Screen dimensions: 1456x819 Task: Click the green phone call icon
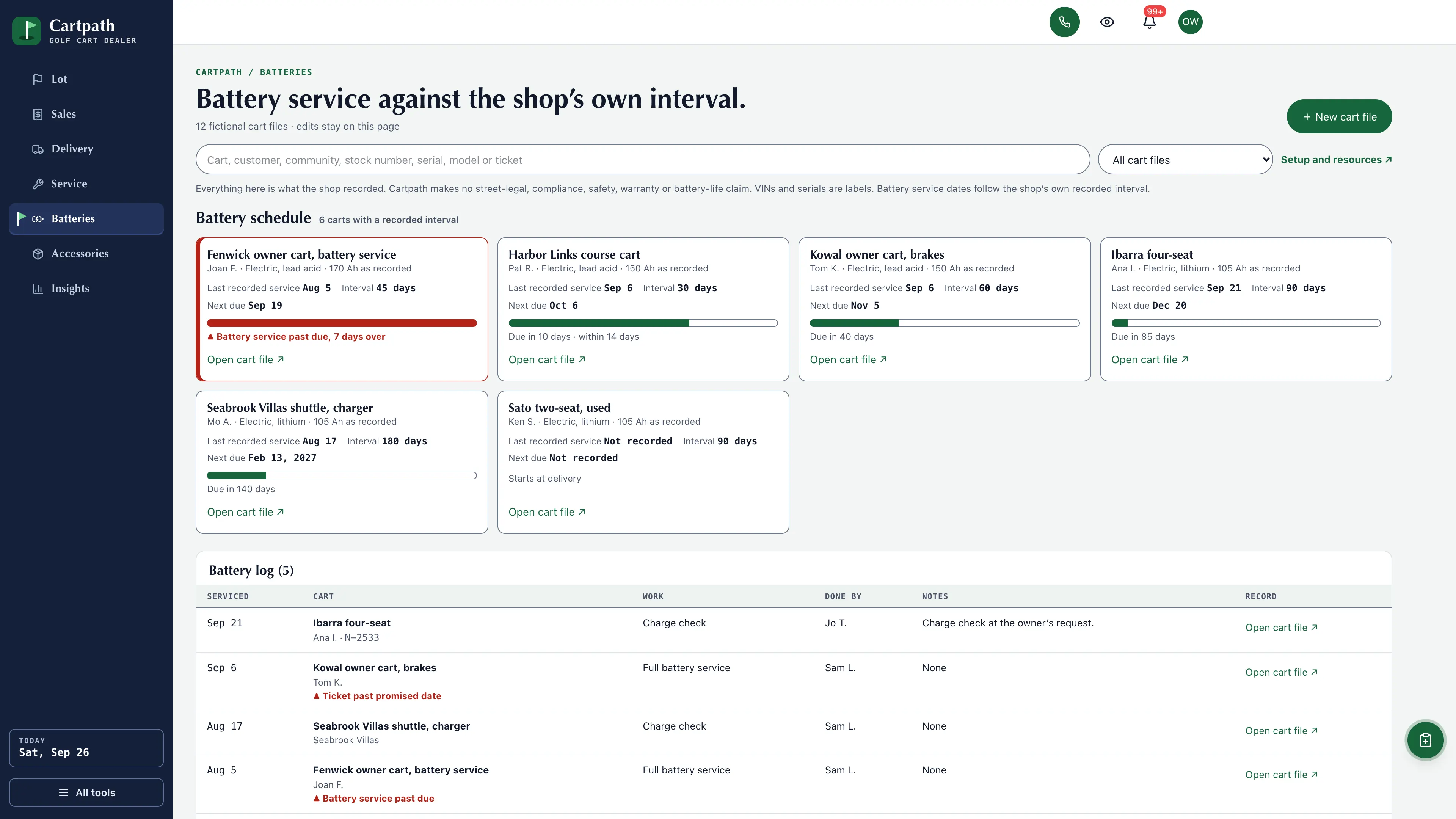pyautogui.click(x=1064, y=22)
